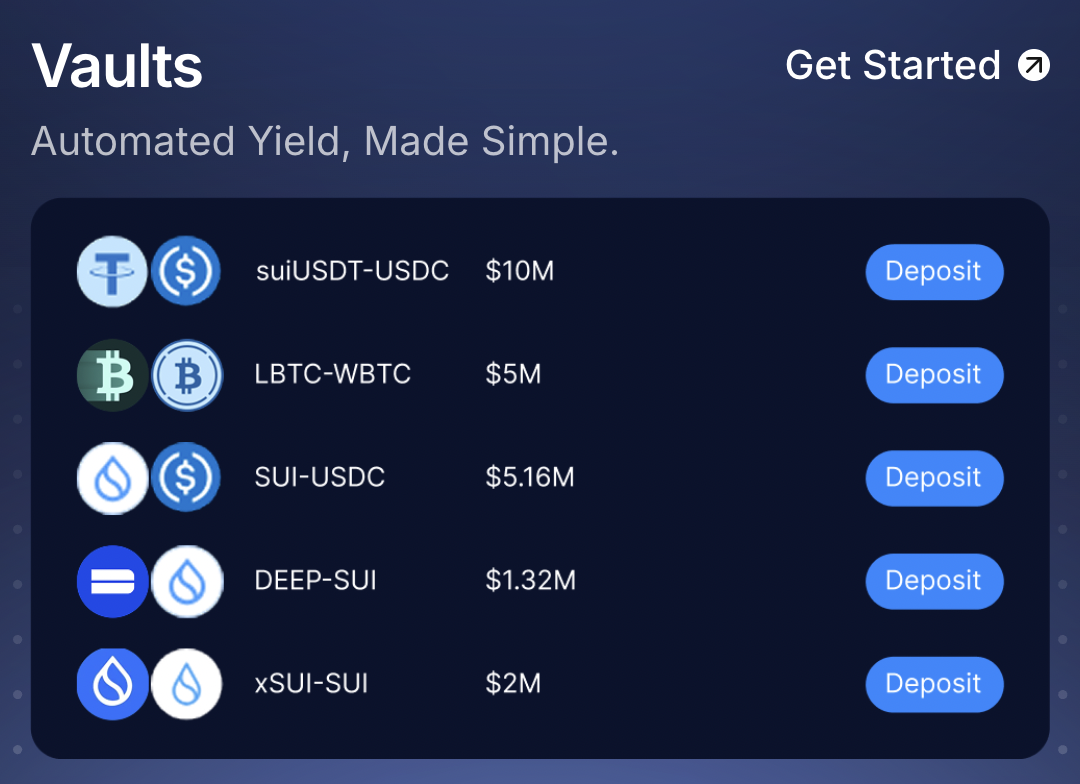Click SUI droplet icon in SUI-USDC row
Viewport: 1080px width, 784px height.
coord(112,478)
